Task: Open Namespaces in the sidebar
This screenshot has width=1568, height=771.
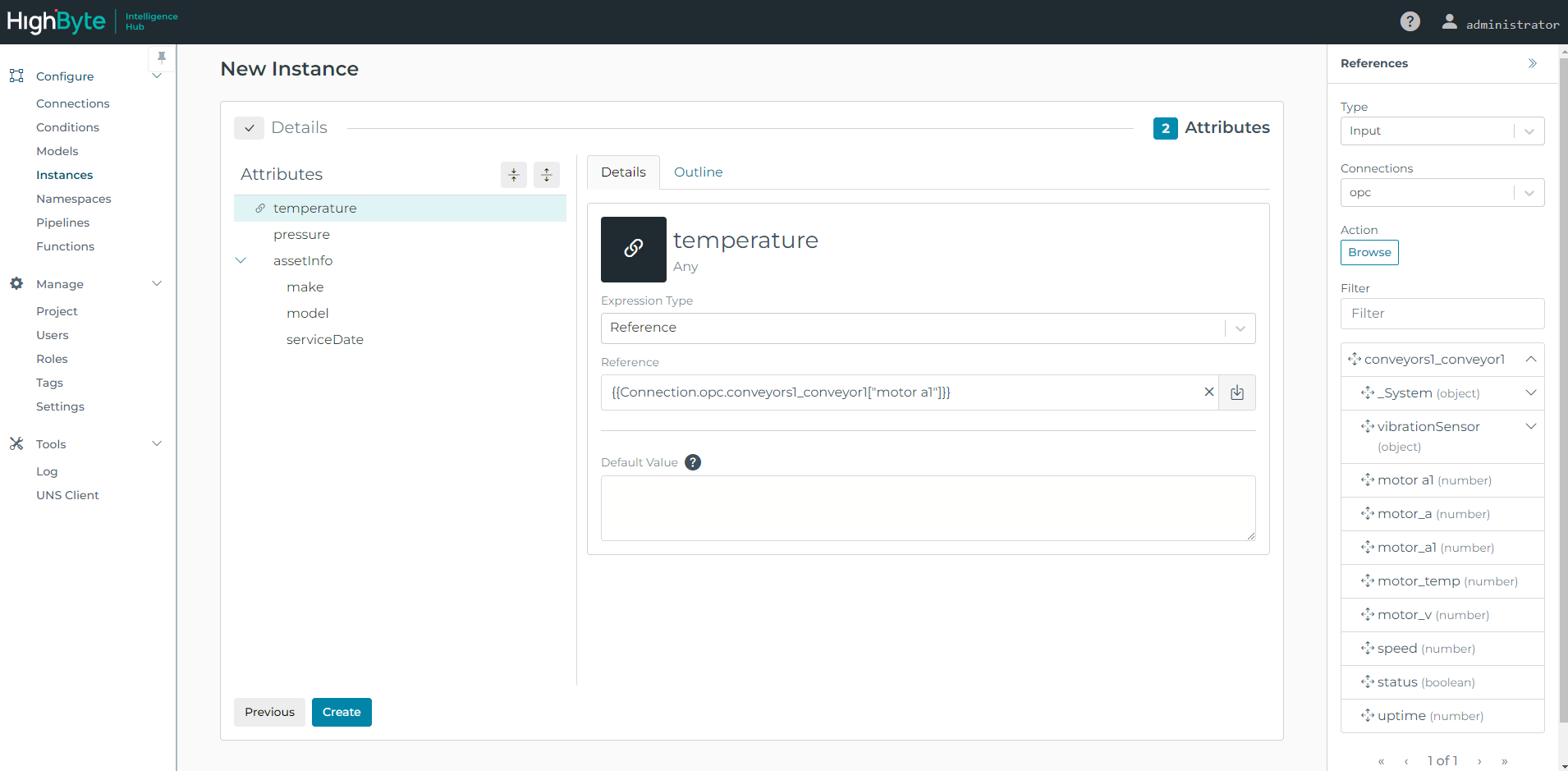Action: 73,199
